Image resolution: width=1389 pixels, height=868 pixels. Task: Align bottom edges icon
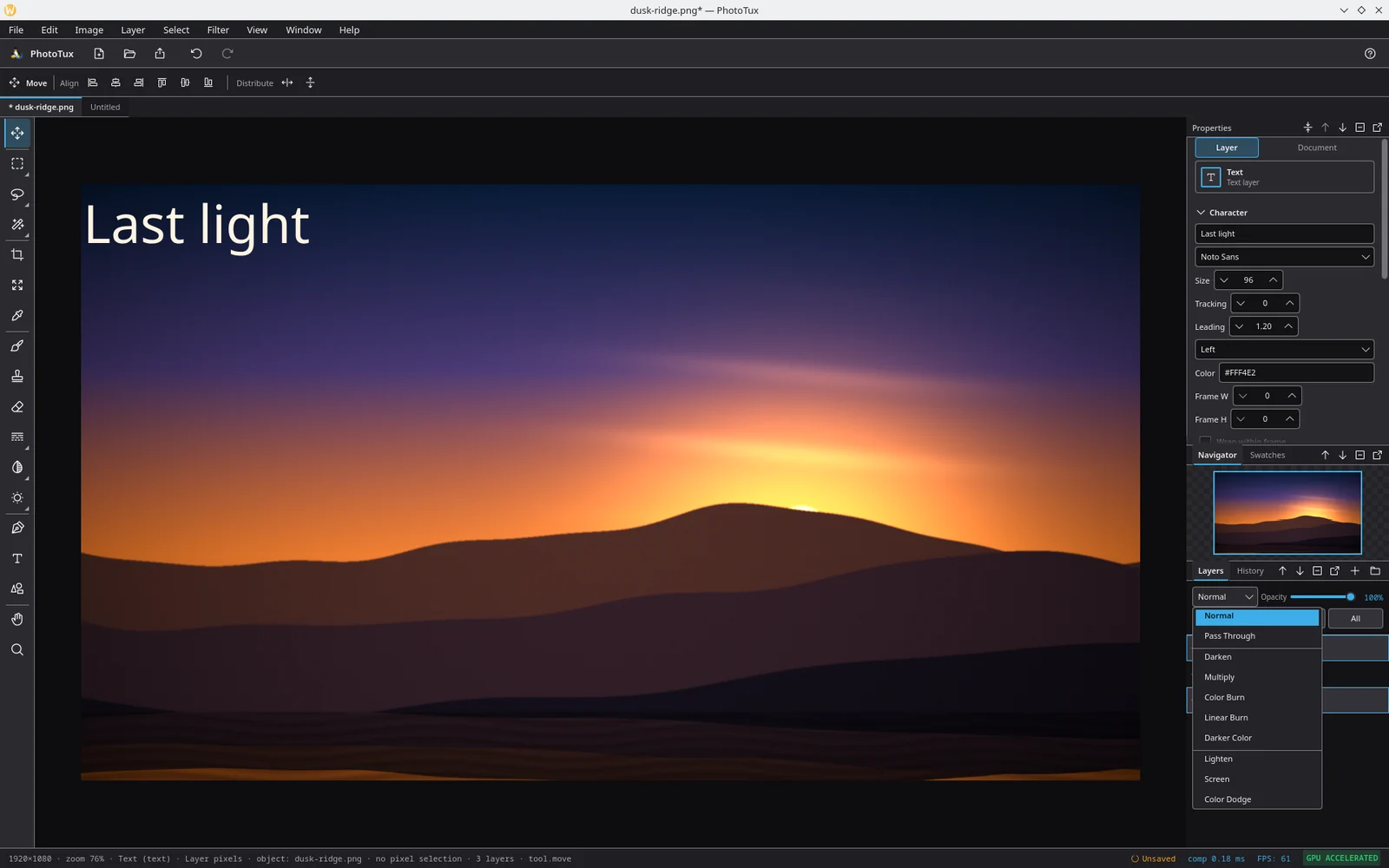(208, 82)
